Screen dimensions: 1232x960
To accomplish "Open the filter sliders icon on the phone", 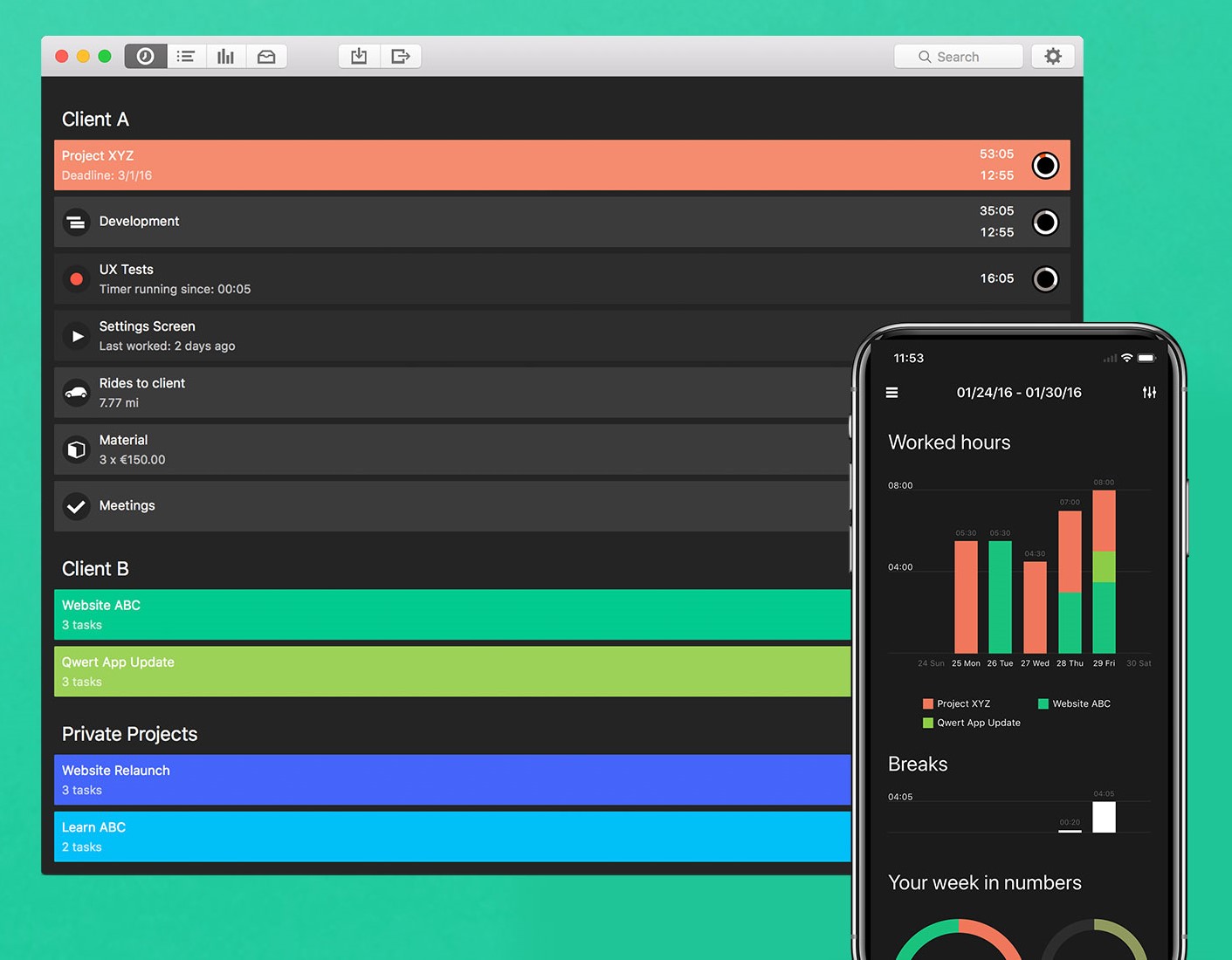I will pos(1149,393).
